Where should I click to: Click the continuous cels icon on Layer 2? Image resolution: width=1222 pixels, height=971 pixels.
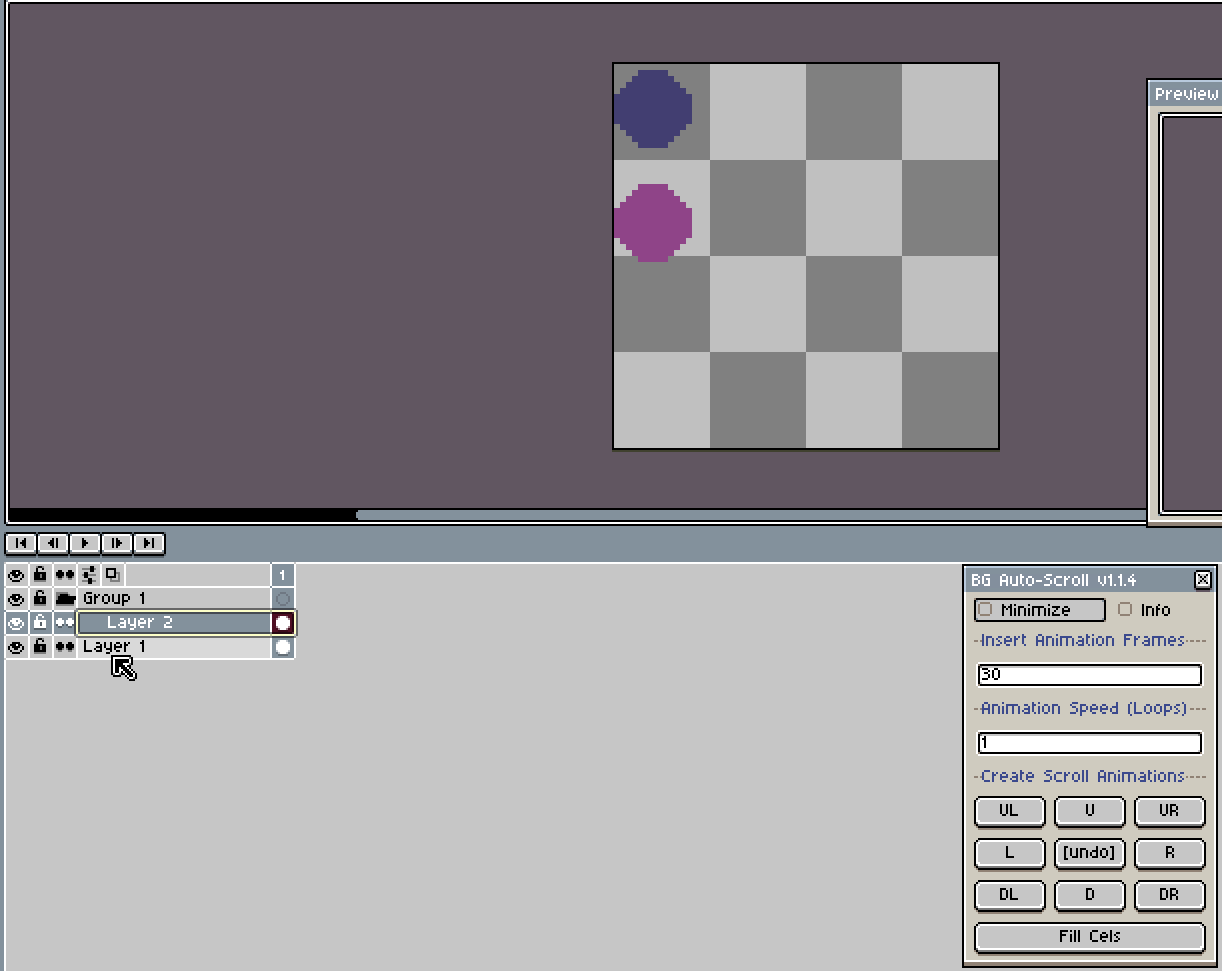coord(64,622)
